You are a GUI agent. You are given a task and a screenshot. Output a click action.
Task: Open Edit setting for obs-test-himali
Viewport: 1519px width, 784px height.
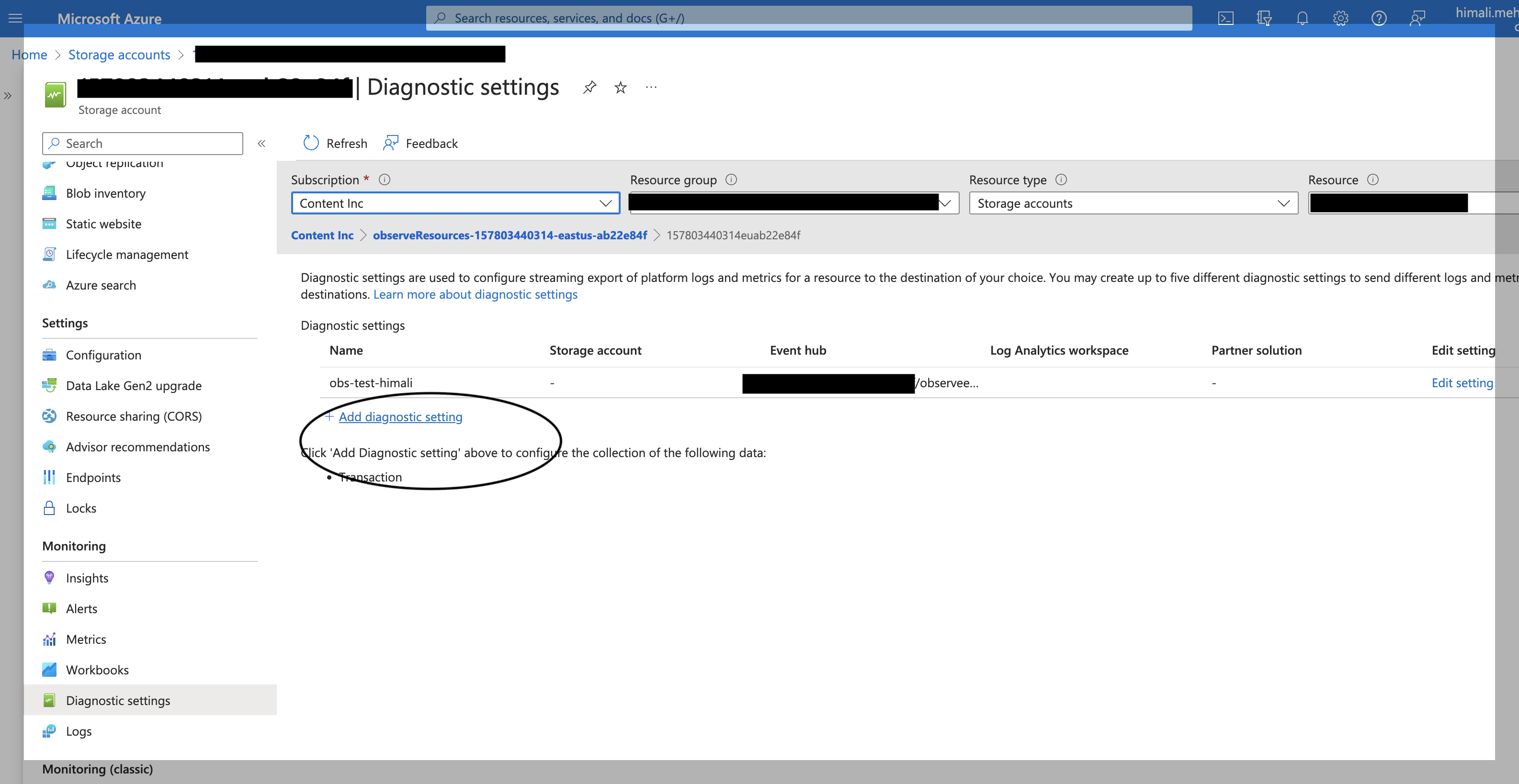click(1462, 382)
